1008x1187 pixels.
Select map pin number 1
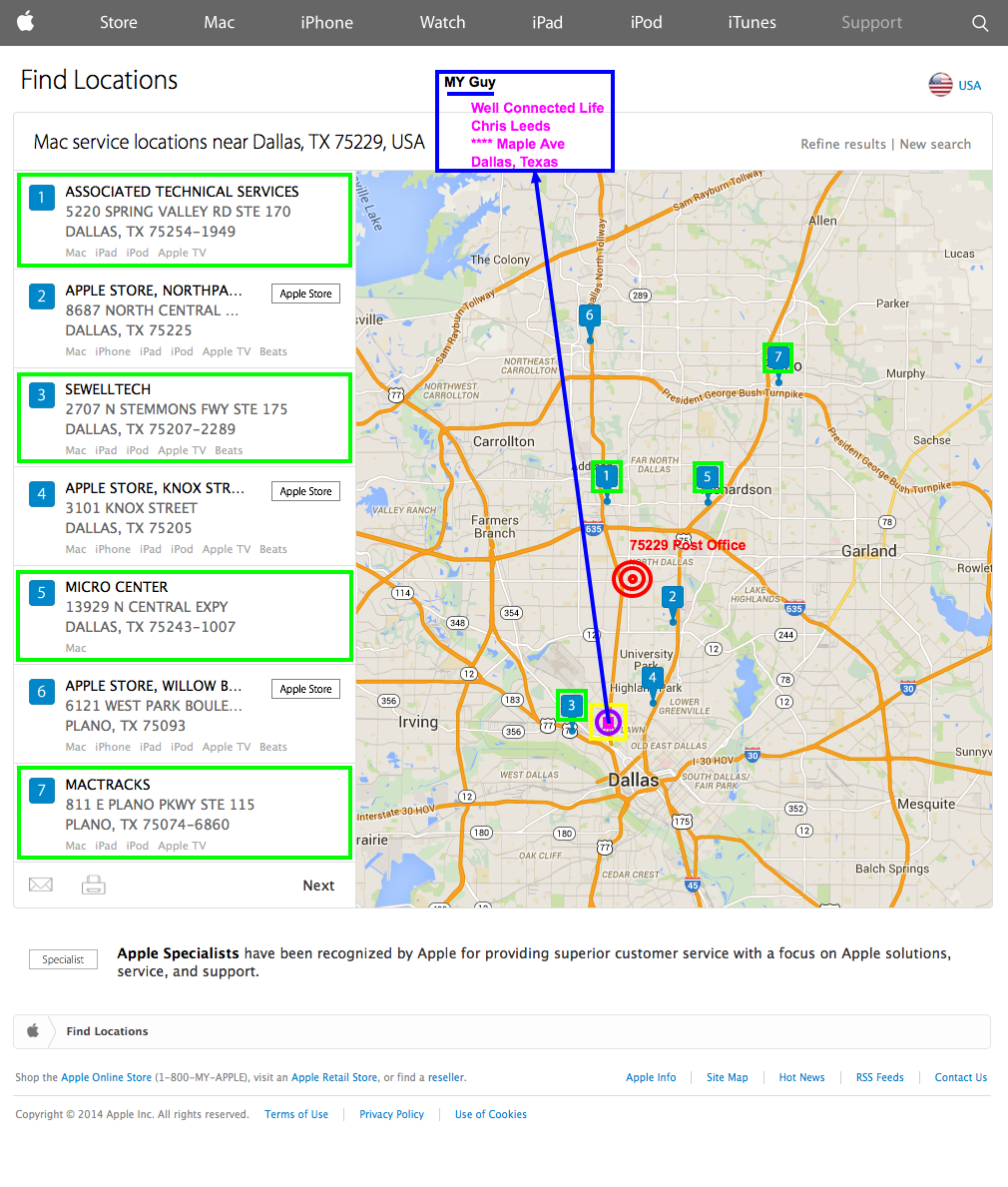[606, 477]
